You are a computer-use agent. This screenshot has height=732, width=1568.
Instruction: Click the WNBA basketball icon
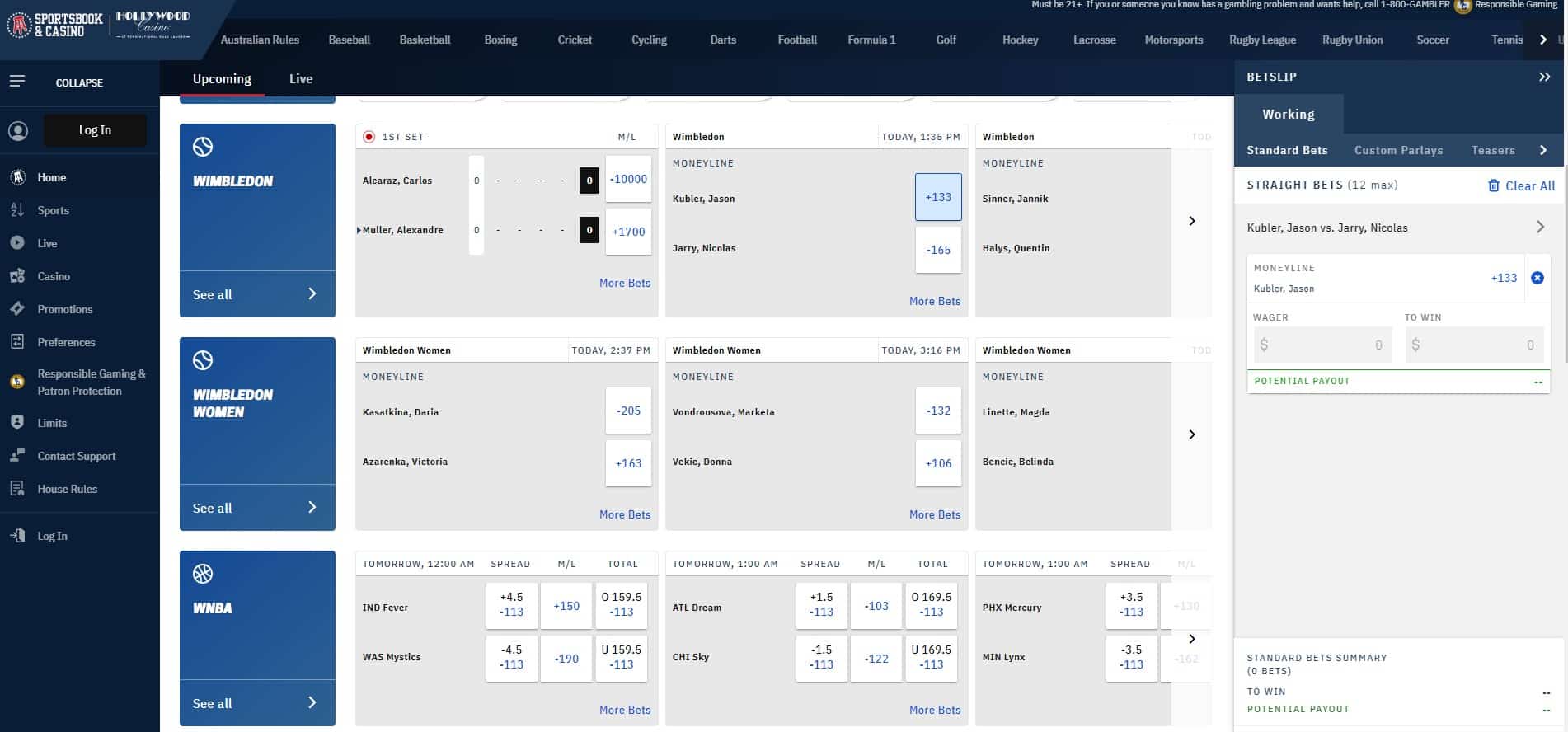coord(203,574)
